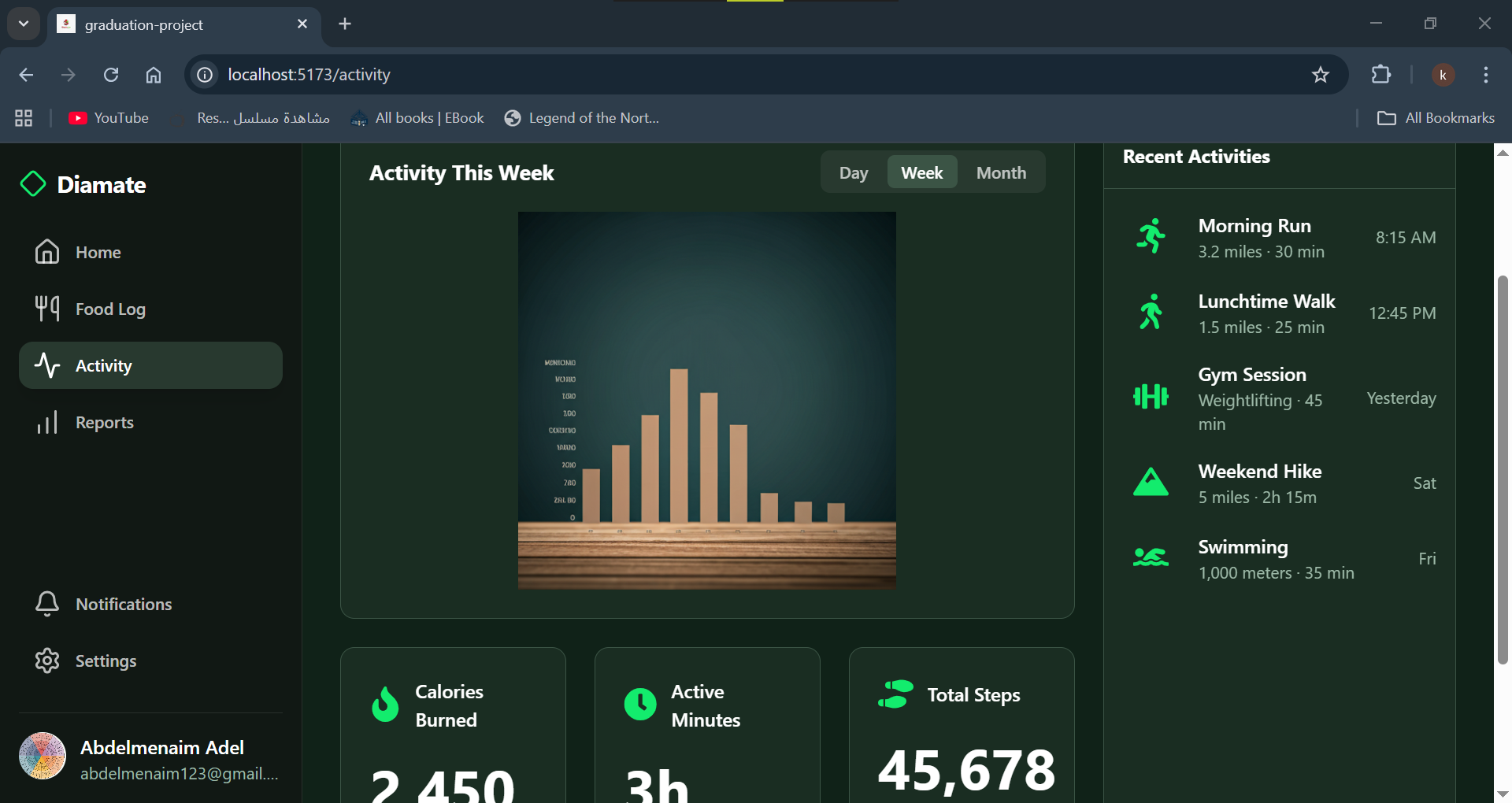Click the Morning Run running icon

click(x=1151, y=236)
